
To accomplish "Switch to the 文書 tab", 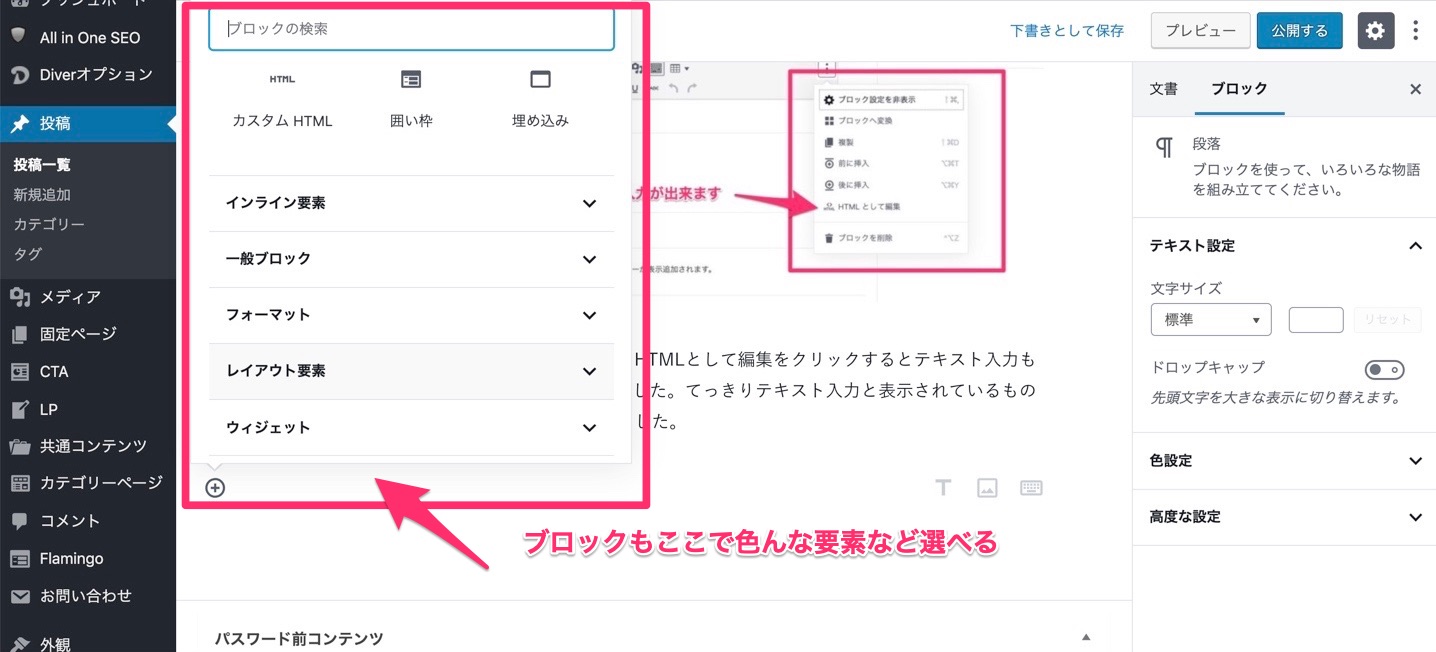I will point(1164,89).
